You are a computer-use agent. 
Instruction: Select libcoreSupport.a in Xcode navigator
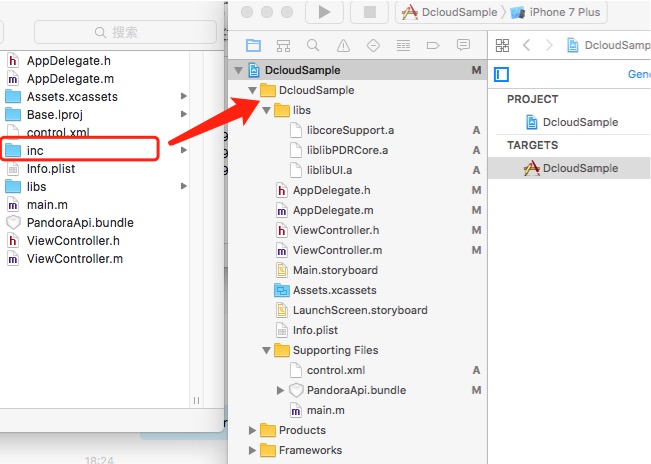tap(350, 130)
